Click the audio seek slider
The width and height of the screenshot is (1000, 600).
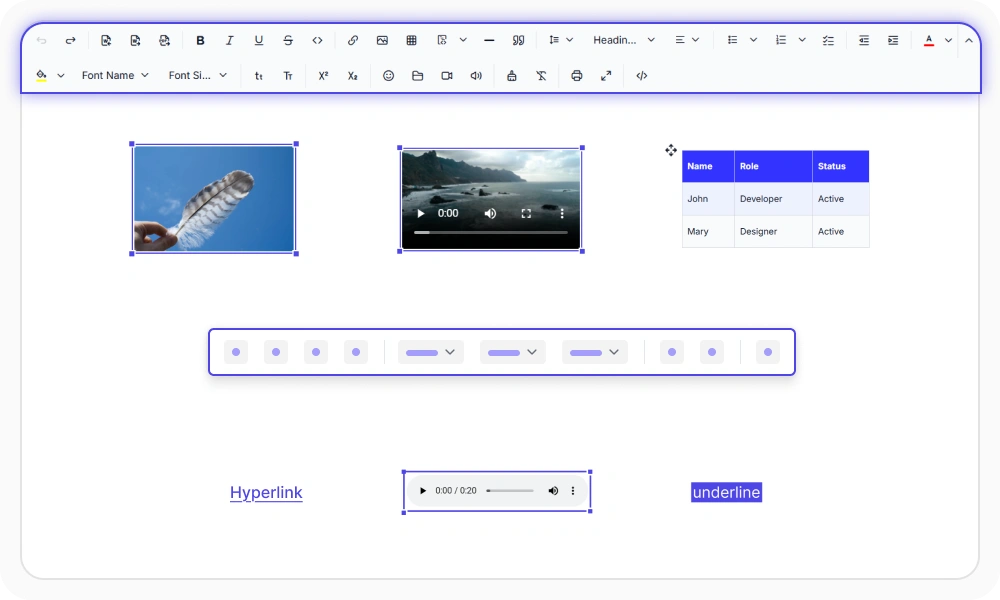[x=510, y=490]
